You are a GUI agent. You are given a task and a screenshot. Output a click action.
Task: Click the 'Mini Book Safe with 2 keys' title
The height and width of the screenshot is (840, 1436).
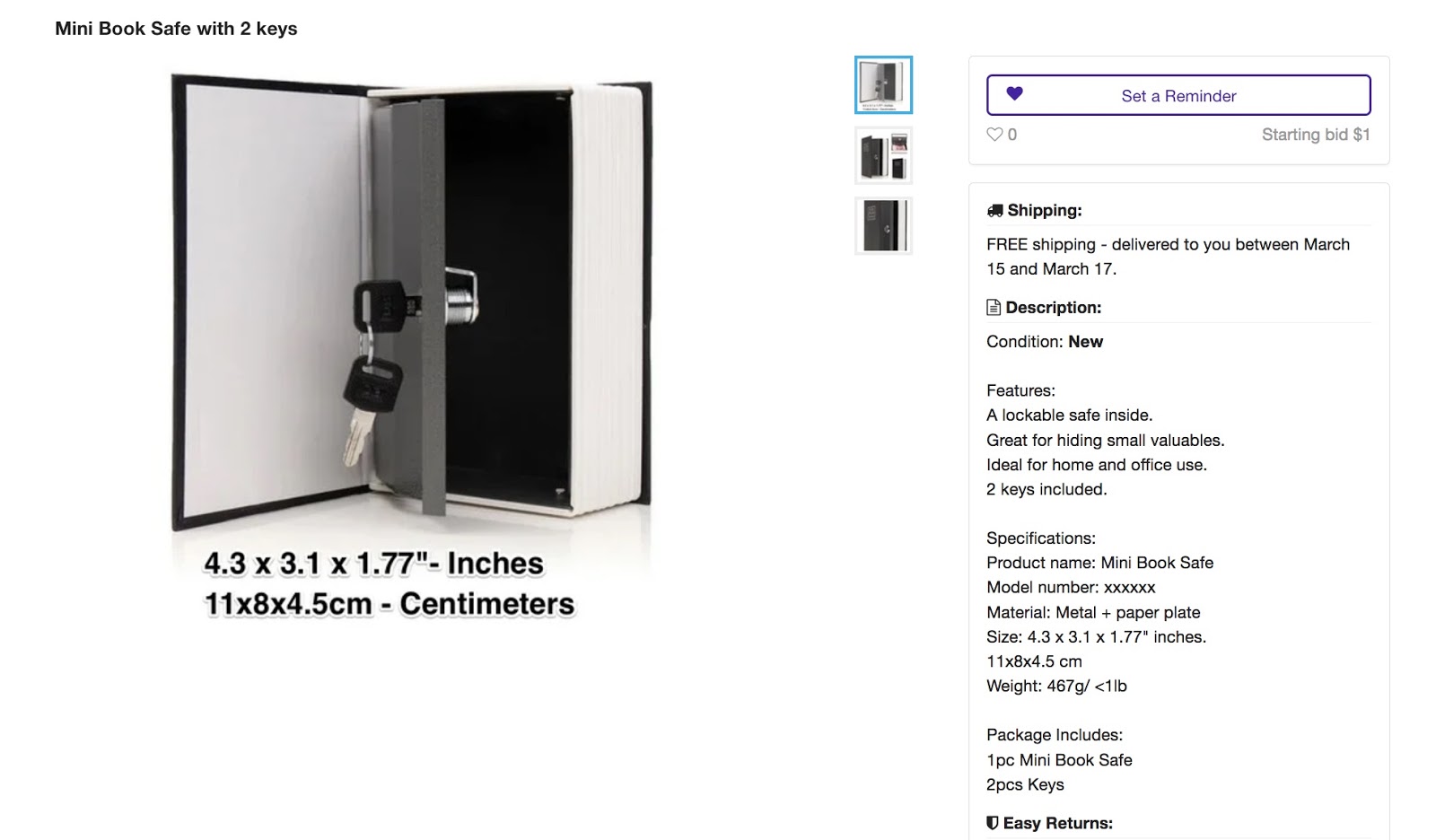tap(176, 29)
